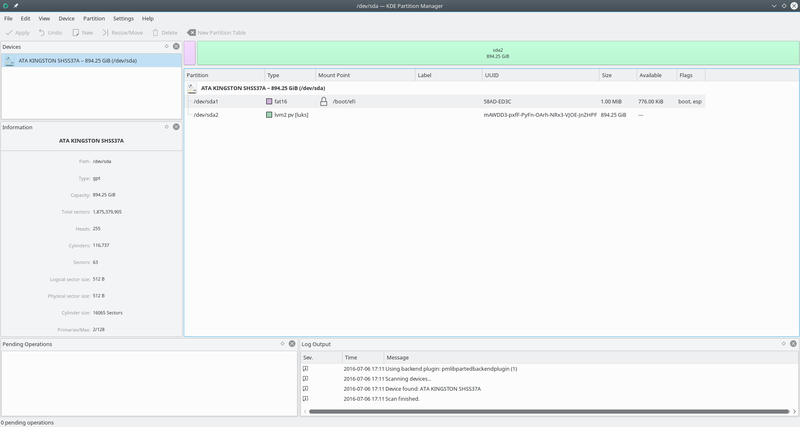Float the Devices panel with the diamond icon

tap(167, 46)
